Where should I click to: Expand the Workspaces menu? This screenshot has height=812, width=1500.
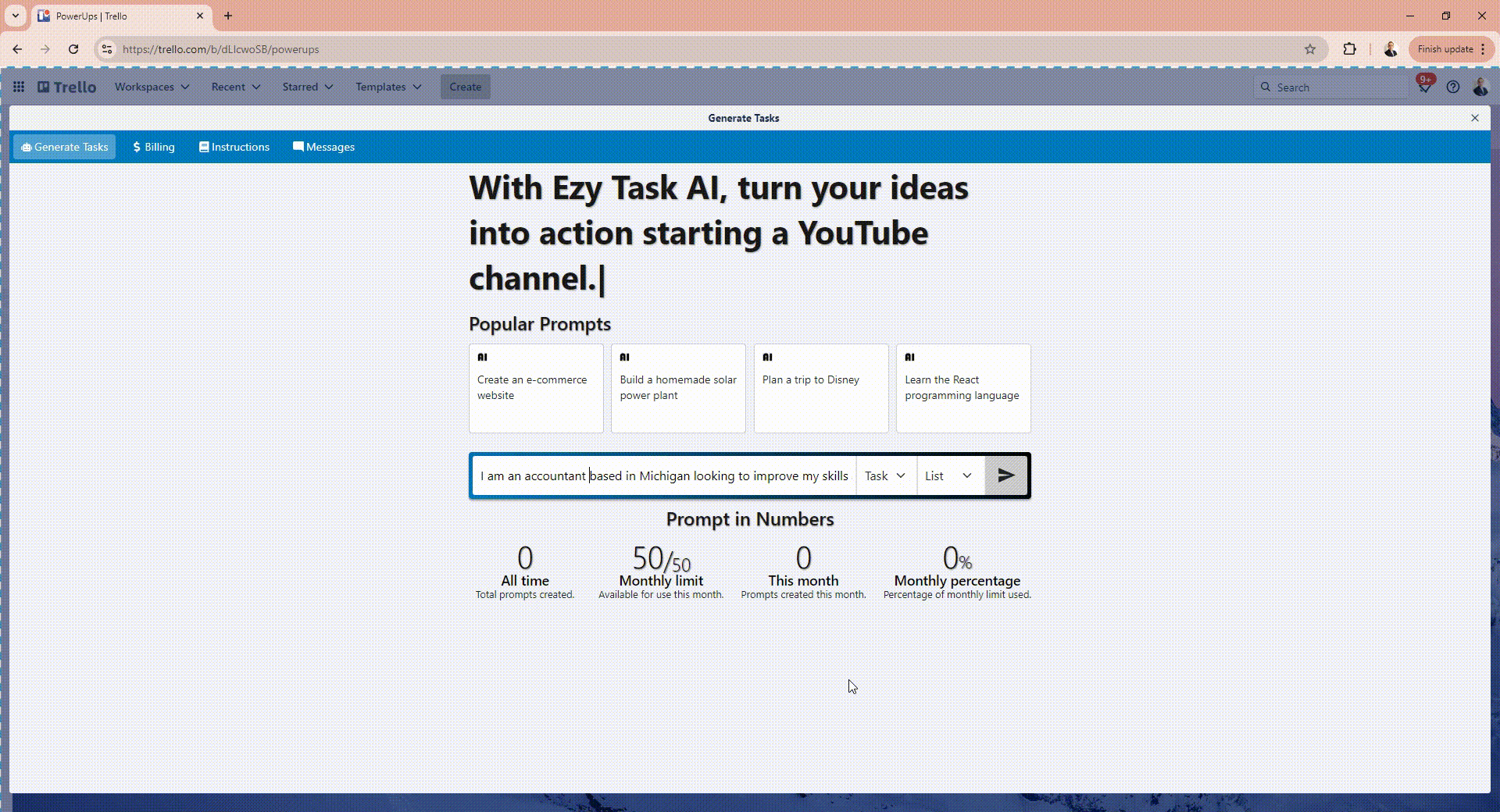(152, 87)
